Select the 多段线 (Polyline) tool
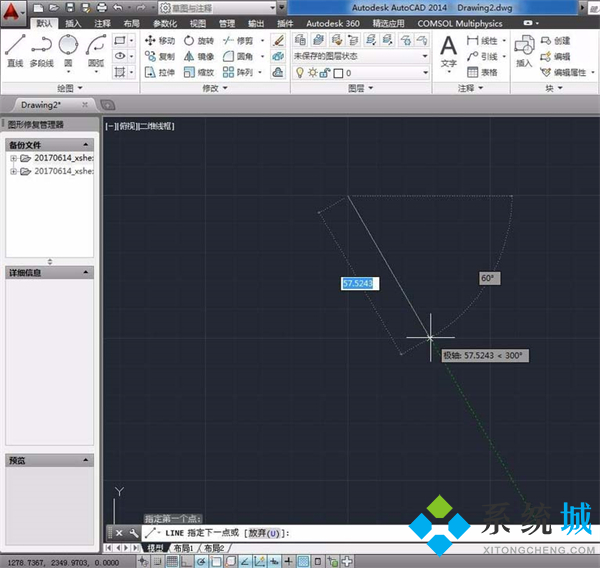This screenshot has width=600, height=568. tap(41, 49)
